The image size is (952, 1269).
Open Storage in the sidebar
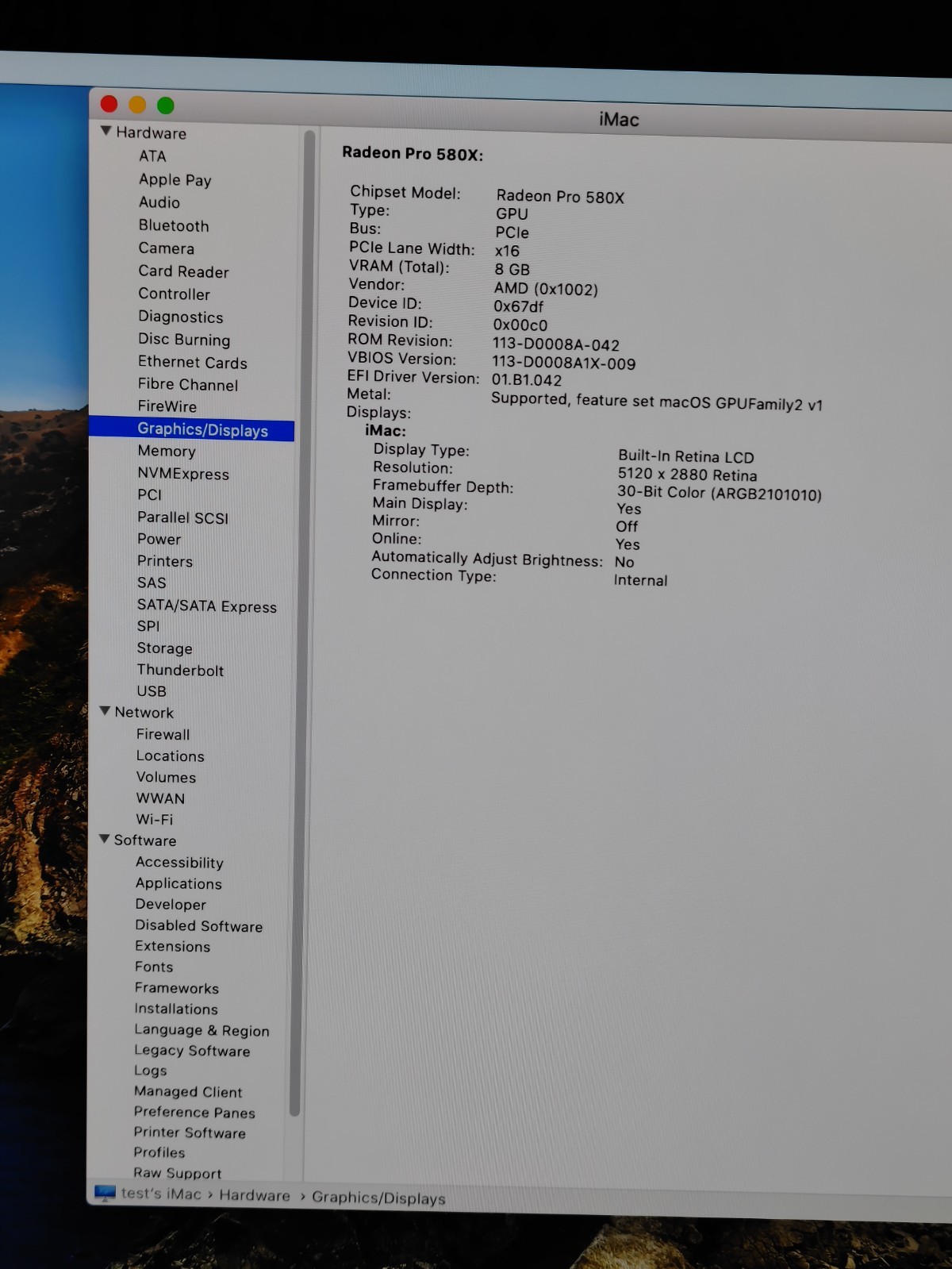coord(164,648)
